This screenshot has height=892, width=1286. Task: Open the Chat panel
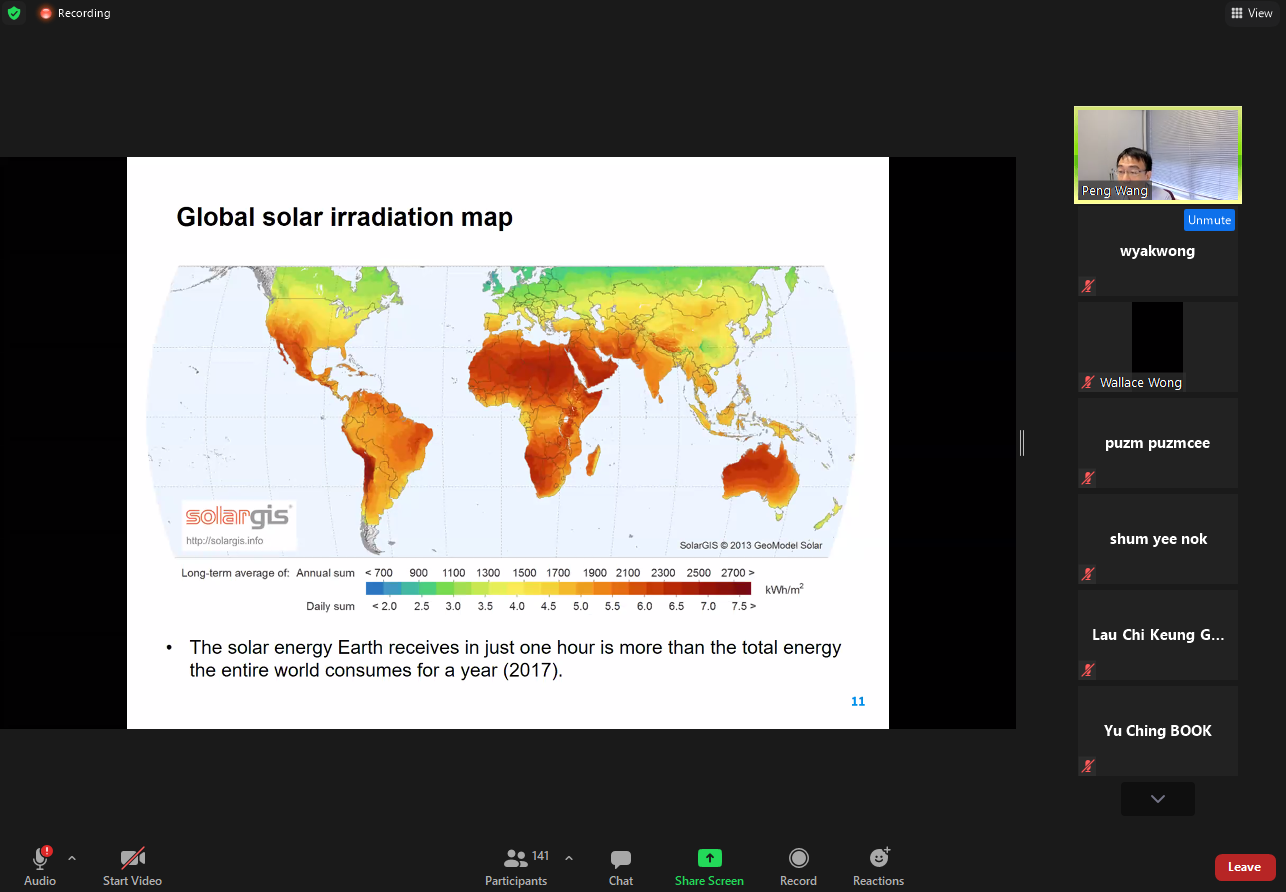[x=620, y=866]
